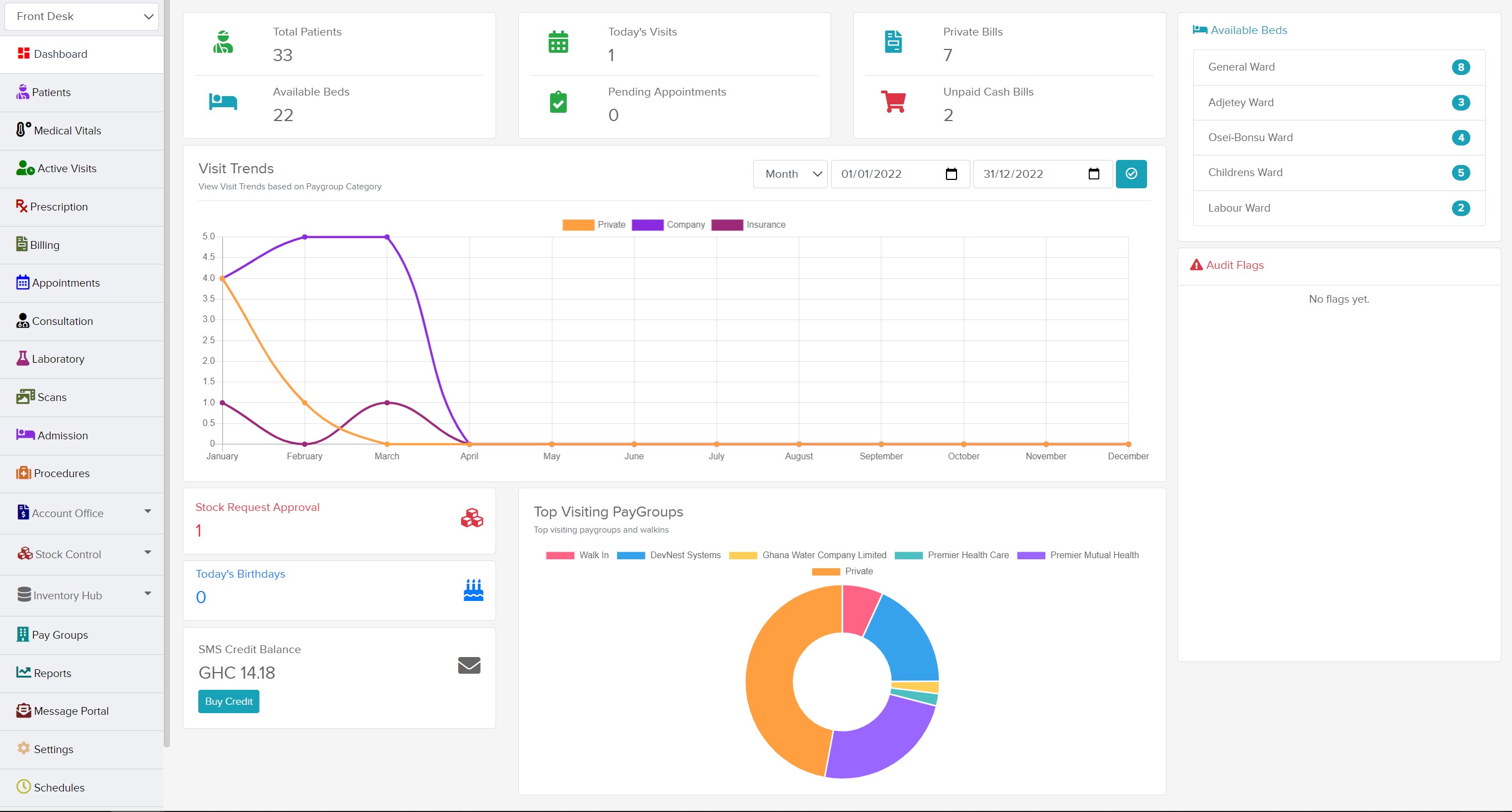
Task: Toggle Ghana Water Company Limited legend entry
Action: (x=808, y=555)
